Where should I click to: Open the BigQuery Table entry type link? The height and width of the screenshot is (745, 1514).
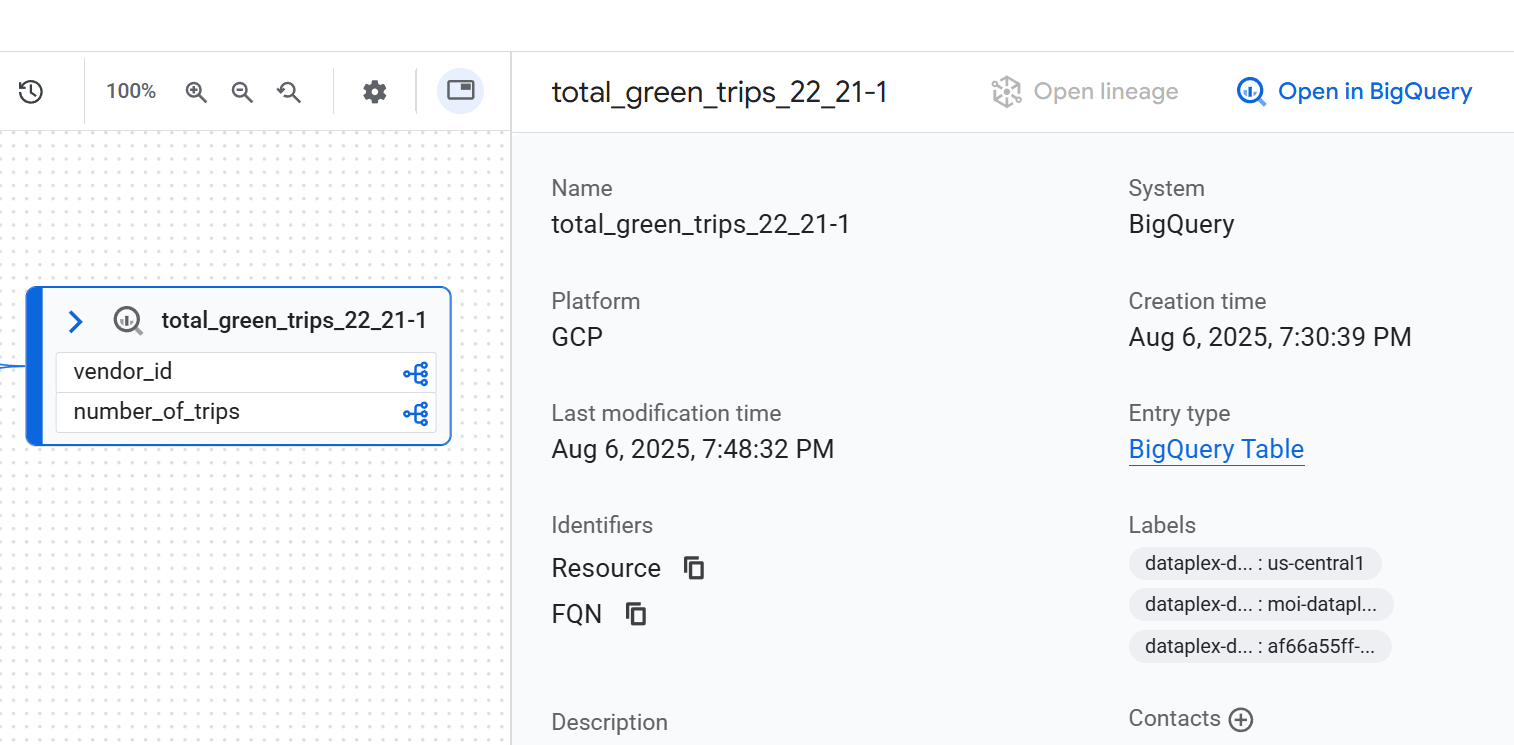click(x=1216, y=449)
